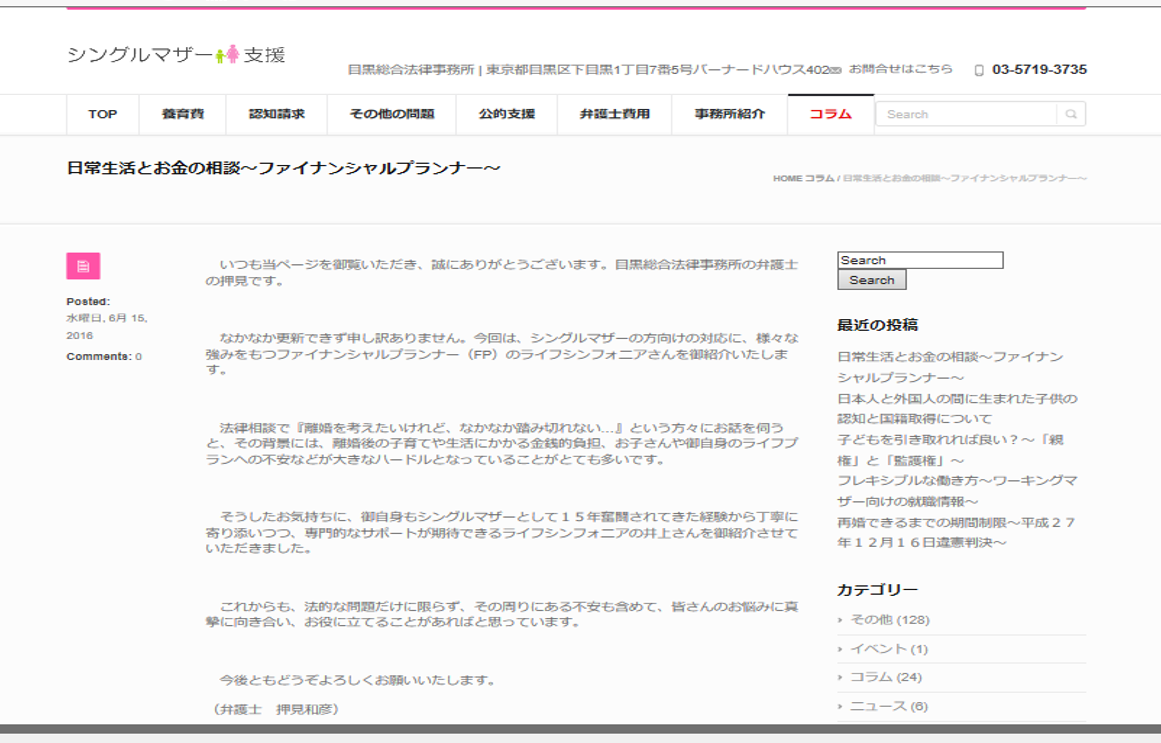Open the 養育費 menu item
Image resolution: width=1161 pixels, height=743 pixels.
tap(183, 114)
